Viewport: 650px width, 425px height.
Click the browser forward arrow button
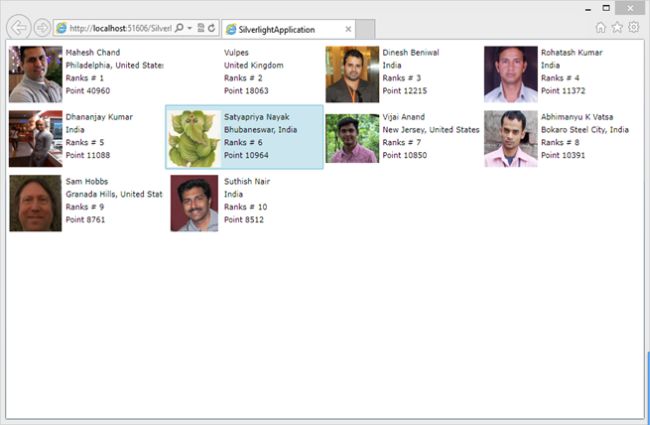pos(42,28)
